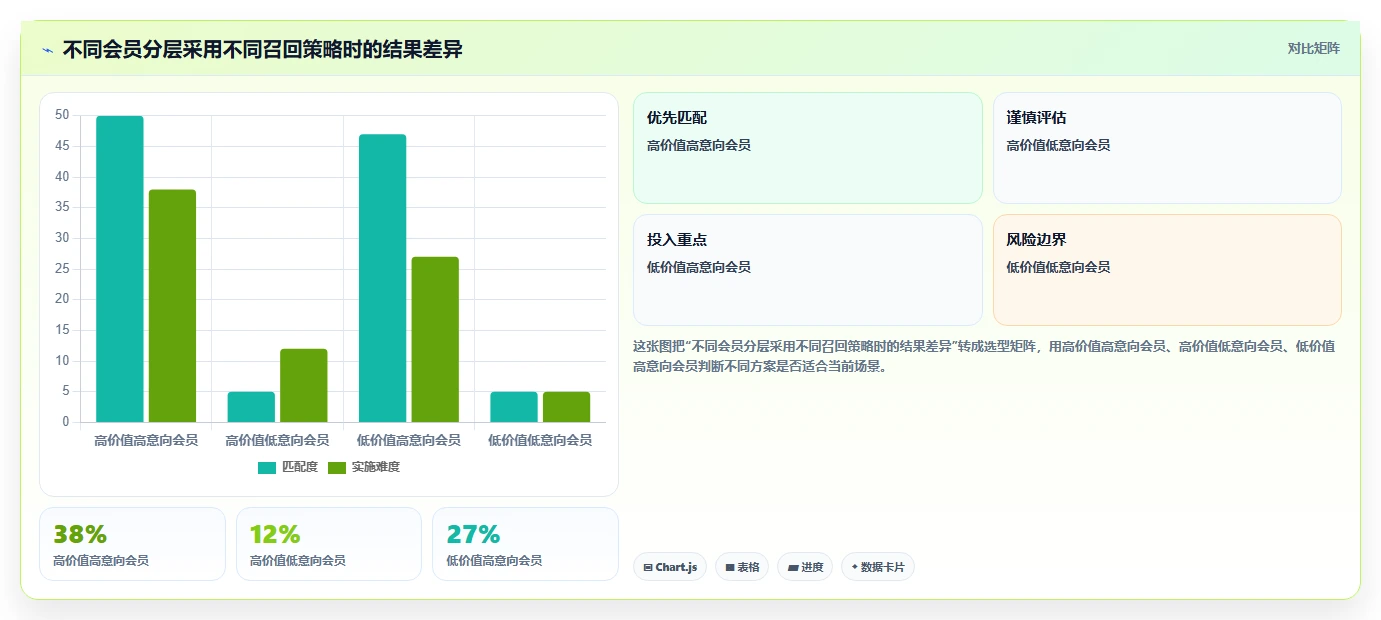Screen dimensions: 1381x620
Task: Toggle the 实施难度 legend color swatch
Action: (x=337, y=467)
